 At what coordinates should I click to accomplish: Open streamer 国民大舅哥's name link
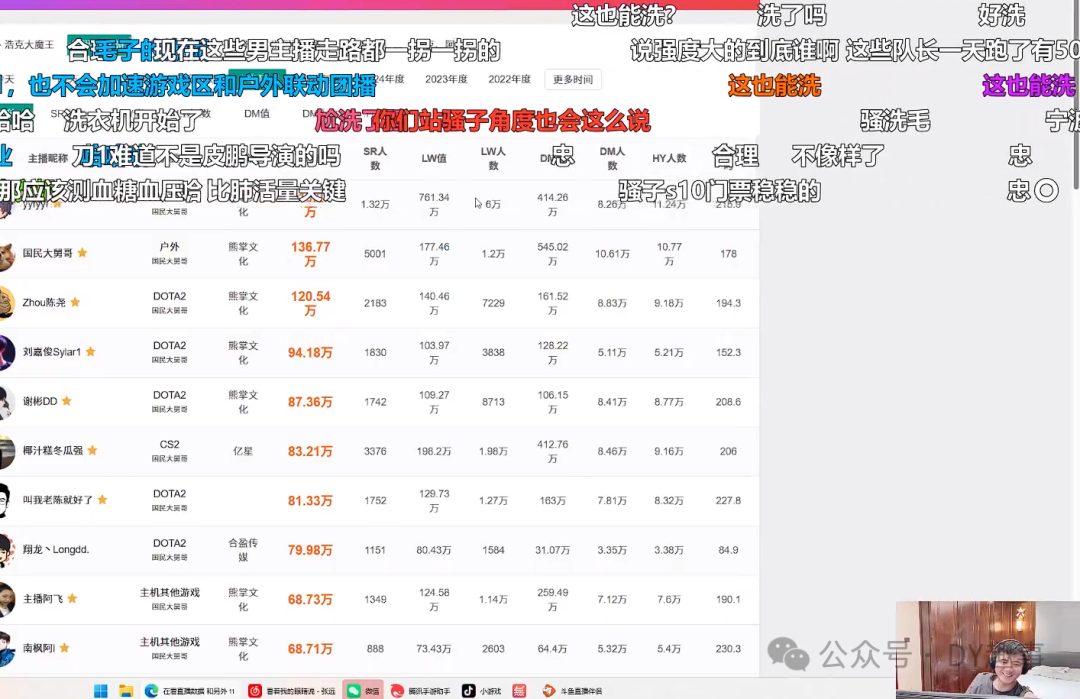point(48,253)
